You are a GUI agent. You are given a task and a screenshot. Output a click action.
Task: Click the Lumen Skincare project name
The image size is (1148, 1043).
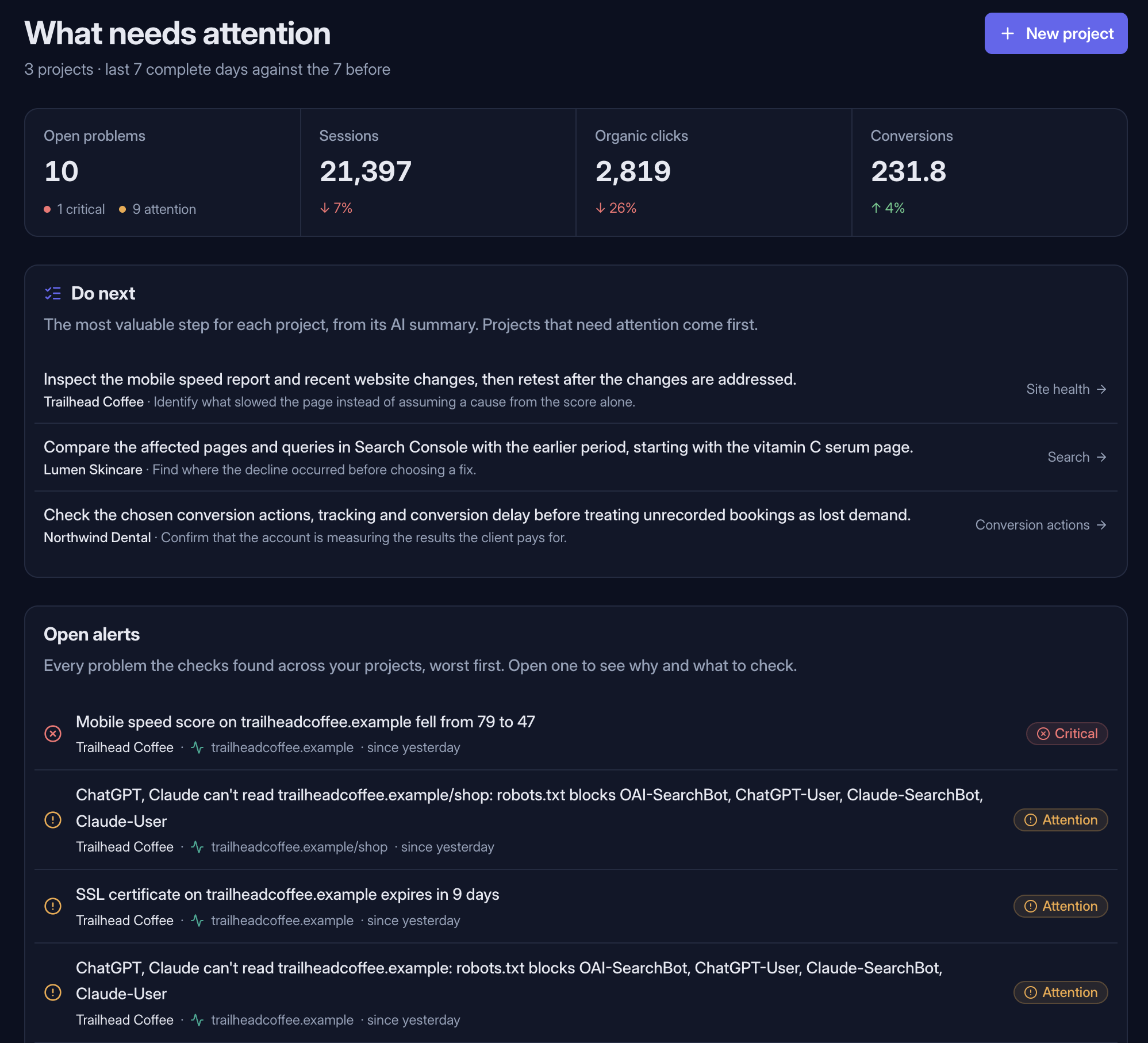click(x=93, y=470)
